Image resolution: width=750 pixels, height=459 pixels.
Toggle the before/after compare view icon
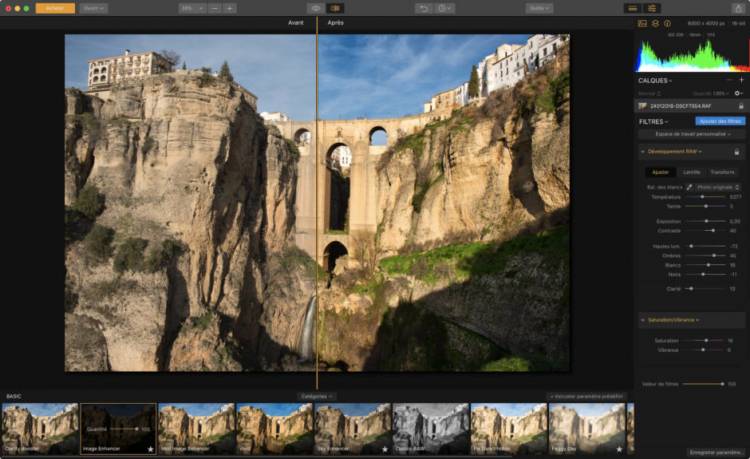click(336, 8)
